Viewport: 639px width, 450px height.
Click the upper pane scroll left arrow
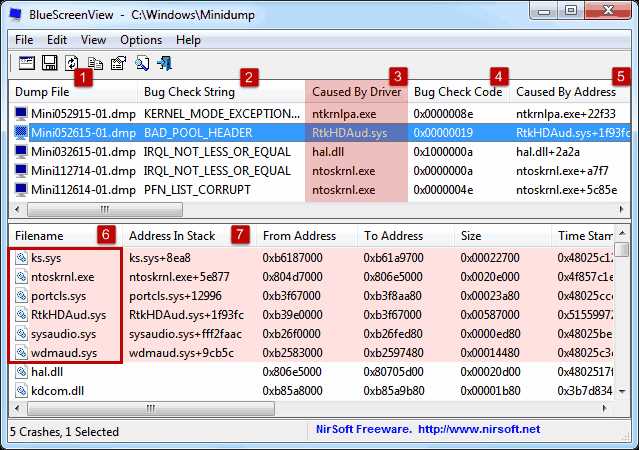(17, 210)
